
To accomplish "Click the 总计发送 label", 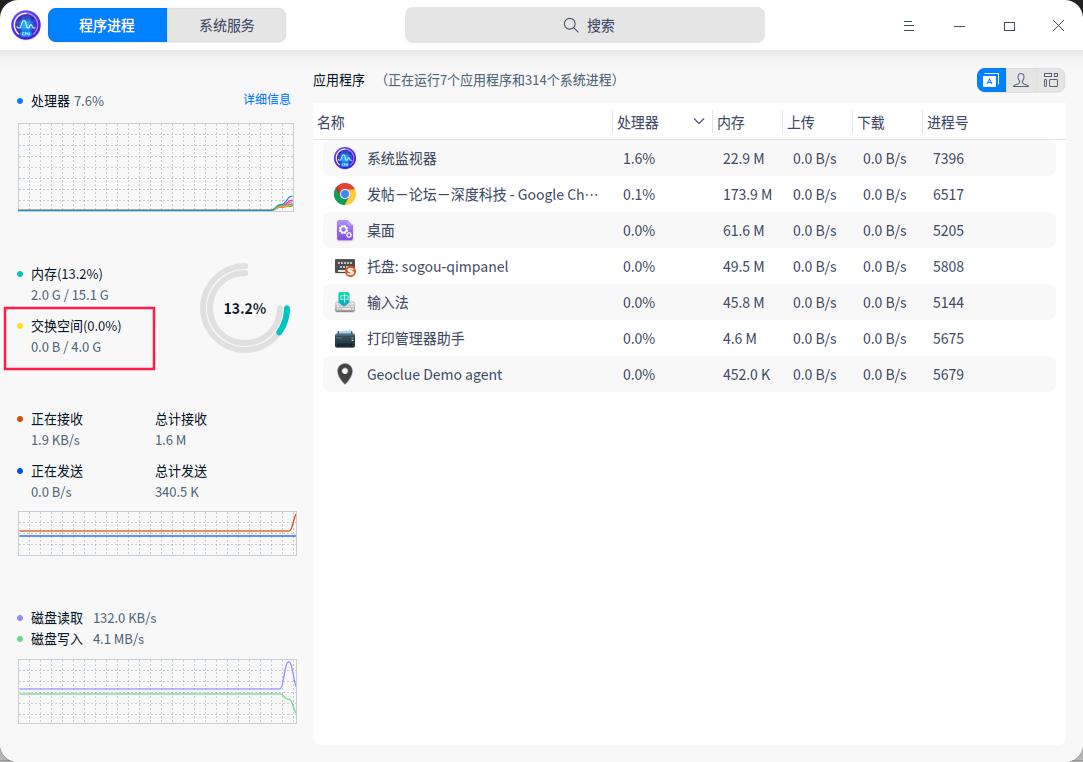I will tap(181, 471).
